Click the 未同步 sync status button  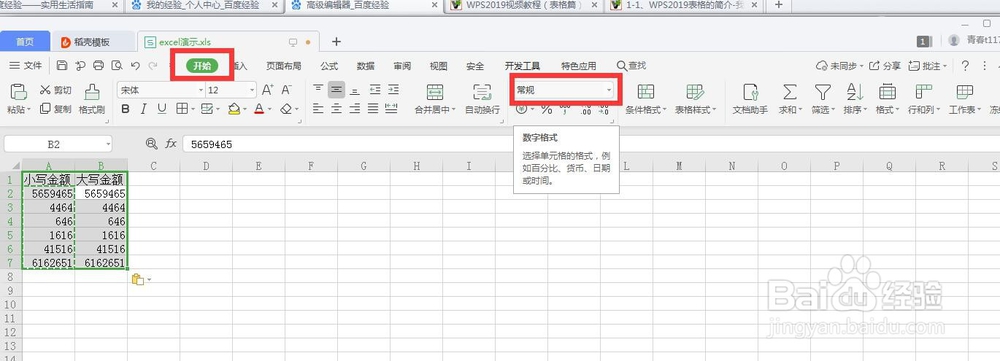pyautogui.click(x=839, y=66)
